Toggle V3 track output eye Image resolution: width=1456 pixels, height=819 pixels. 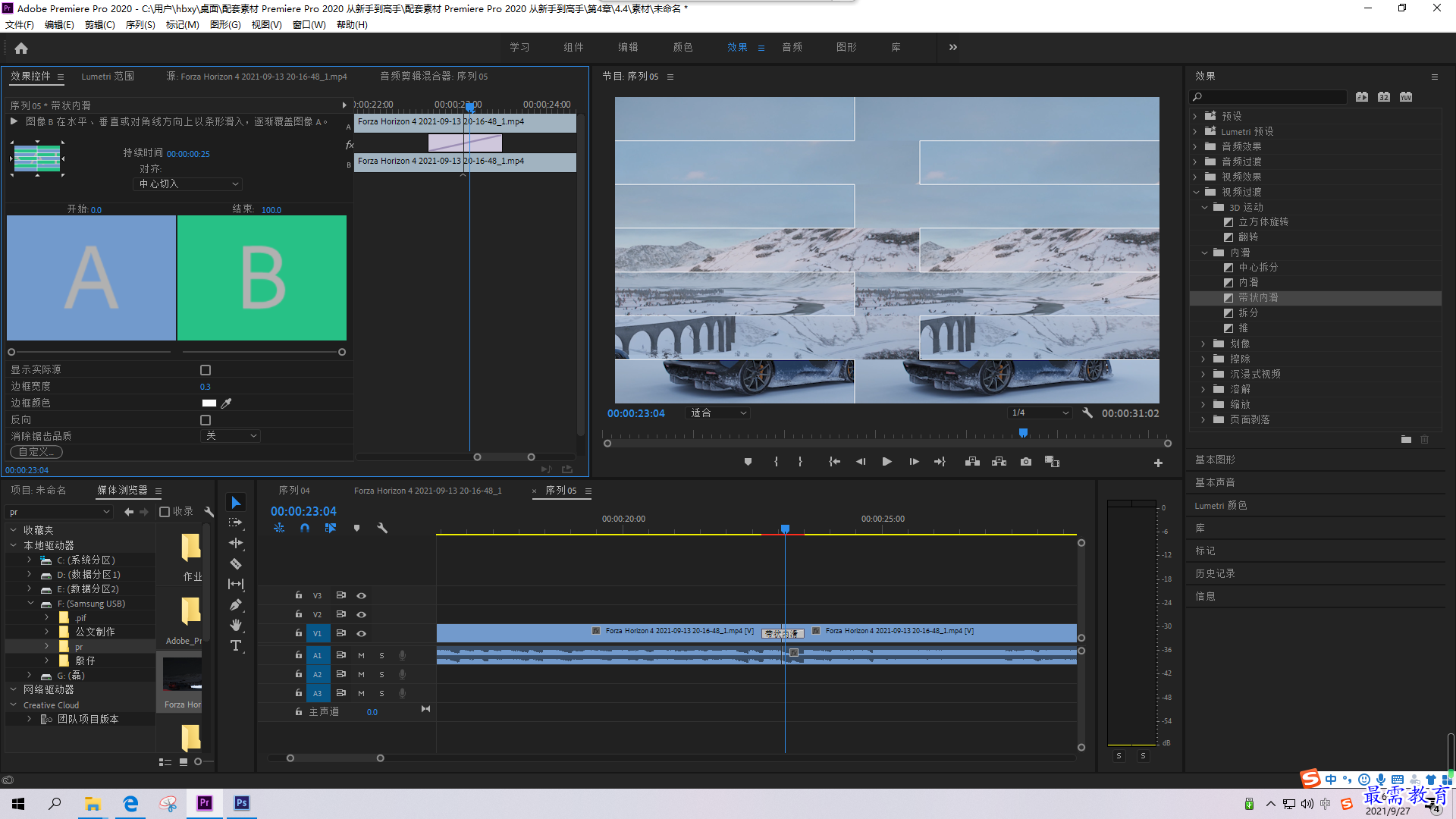click(x=362, y=595)
